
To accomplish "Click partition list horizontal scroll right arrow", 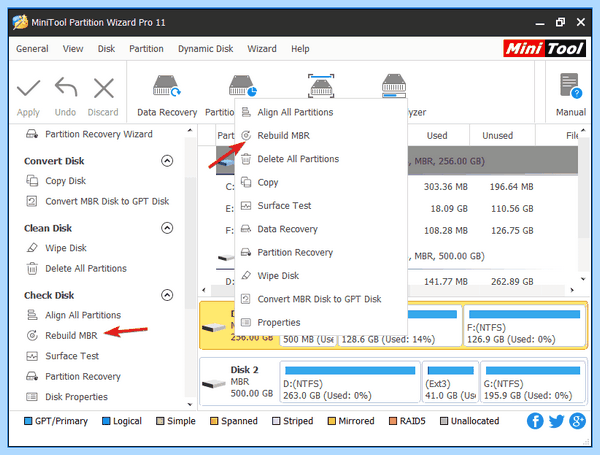I will [572, 290].
